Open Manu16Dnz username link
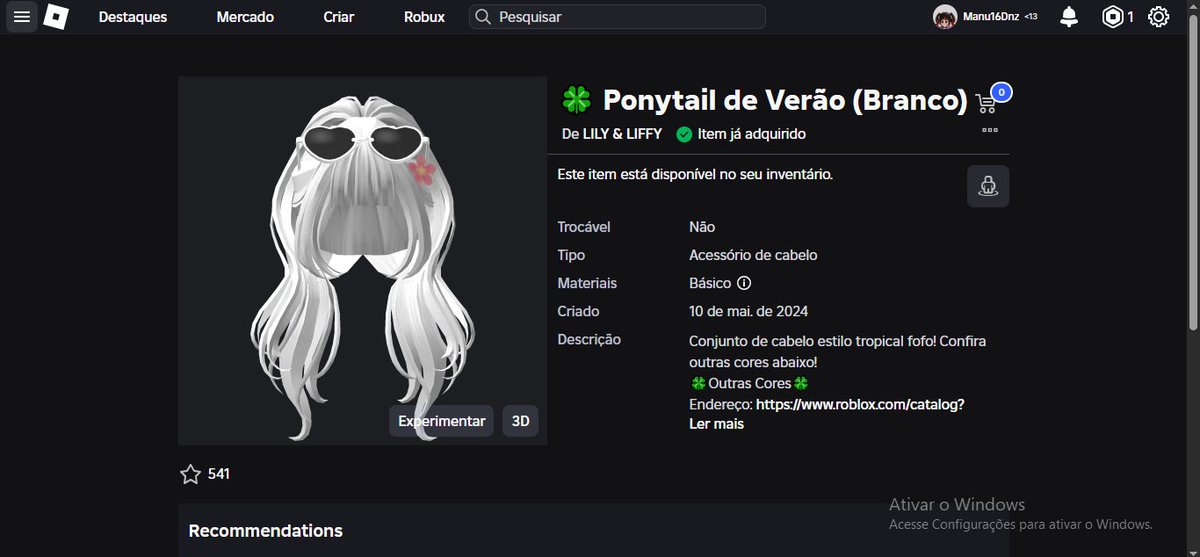The height and width of the screenshot is (557, 1200). pyautogui.click(x=989, y=17)
